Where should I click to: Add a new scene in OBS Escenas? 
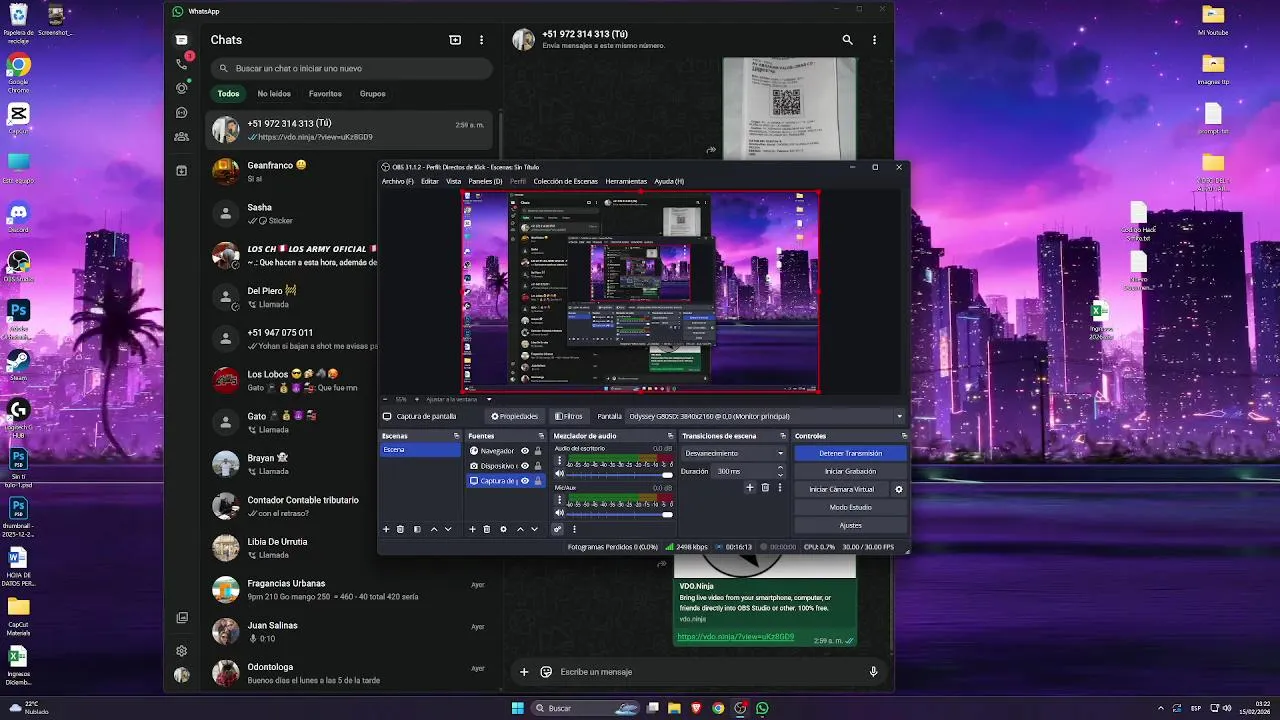pyautogui.click(x=386, y=529)
